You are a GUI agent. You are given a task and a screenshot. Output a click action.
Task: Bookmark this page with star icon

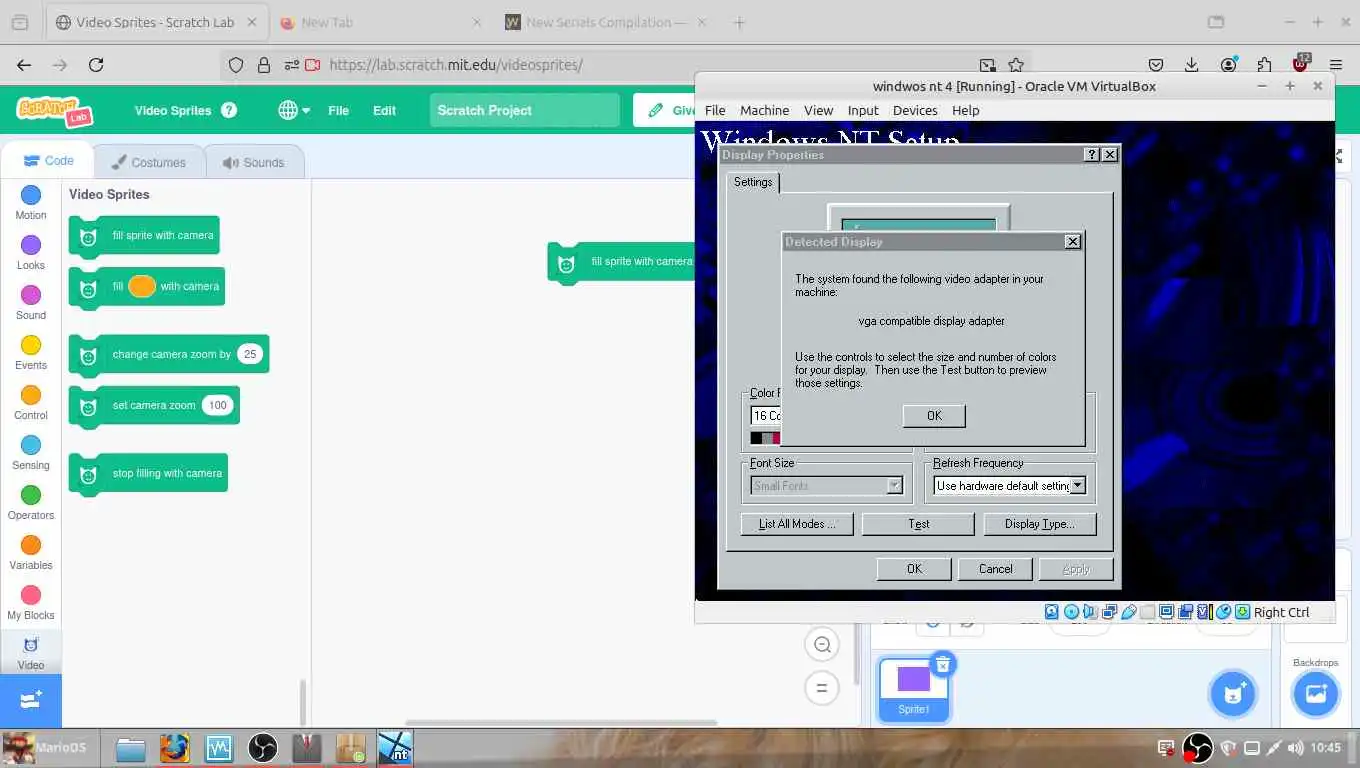pos(1016,65)
